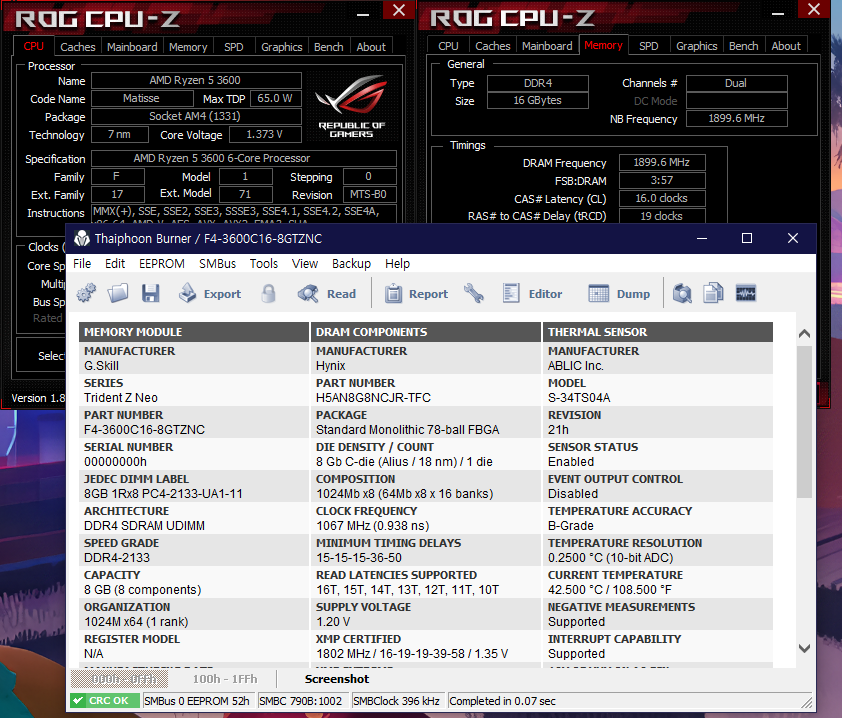The width and height of the screenshot is (842, 718).
Task: Open the Report view from toolbar
Action: click(416, 294)
